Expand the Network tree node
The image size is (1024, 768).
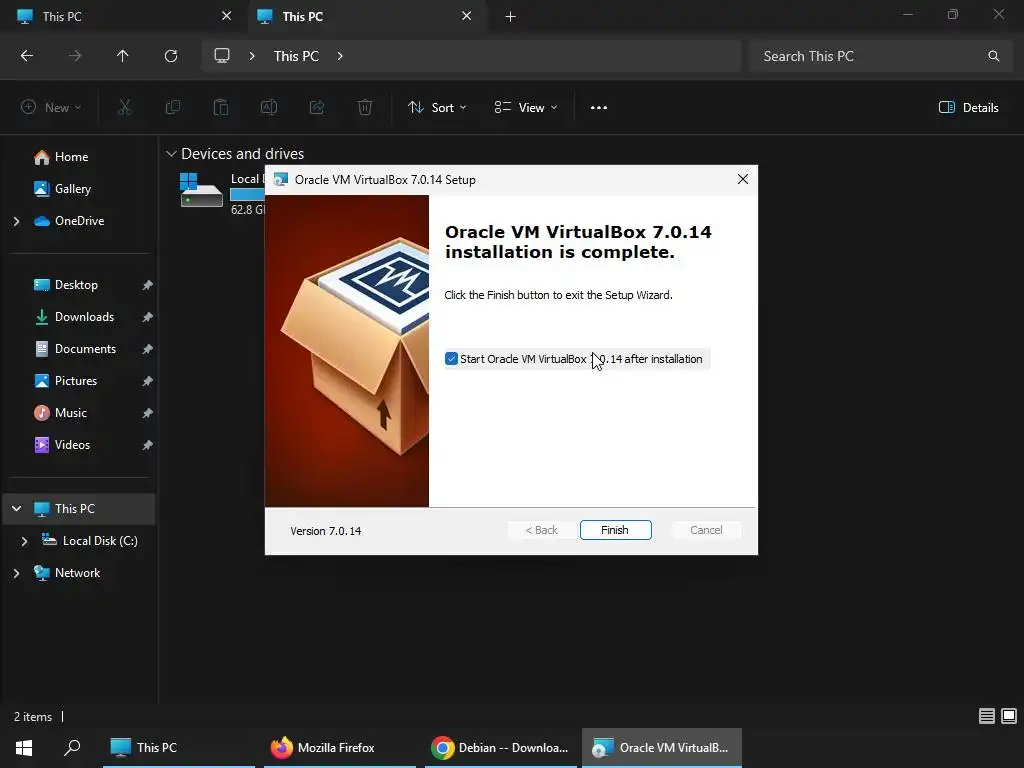[16, 573]
